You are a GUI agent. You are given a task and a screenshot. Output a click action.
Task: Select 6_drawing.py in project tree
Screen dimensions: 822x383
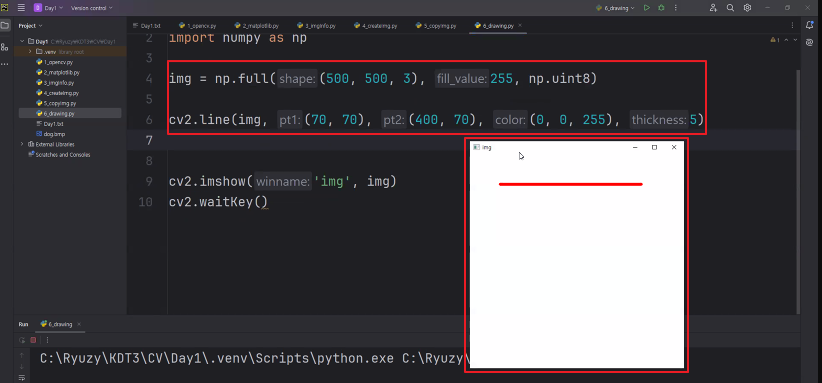tap(56, 113)
